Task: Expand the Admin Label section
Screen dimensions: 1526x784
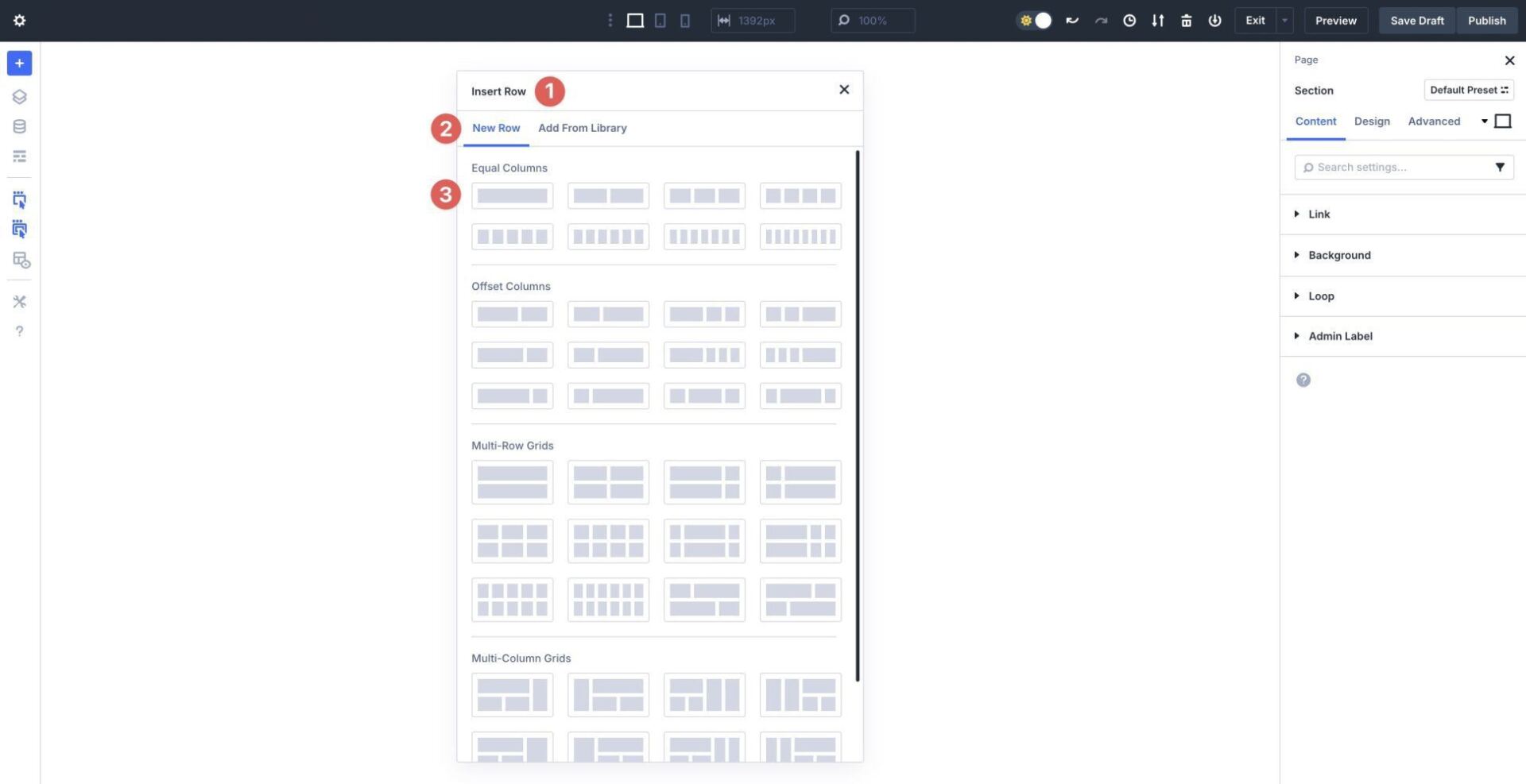Action: coord(1341,335)
